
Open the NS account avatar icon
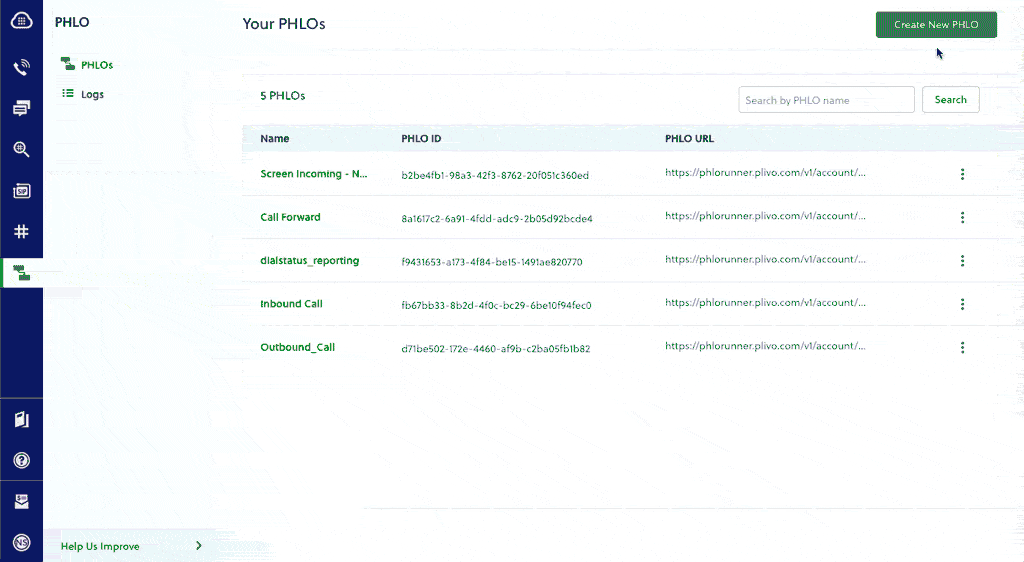(21, 542)
